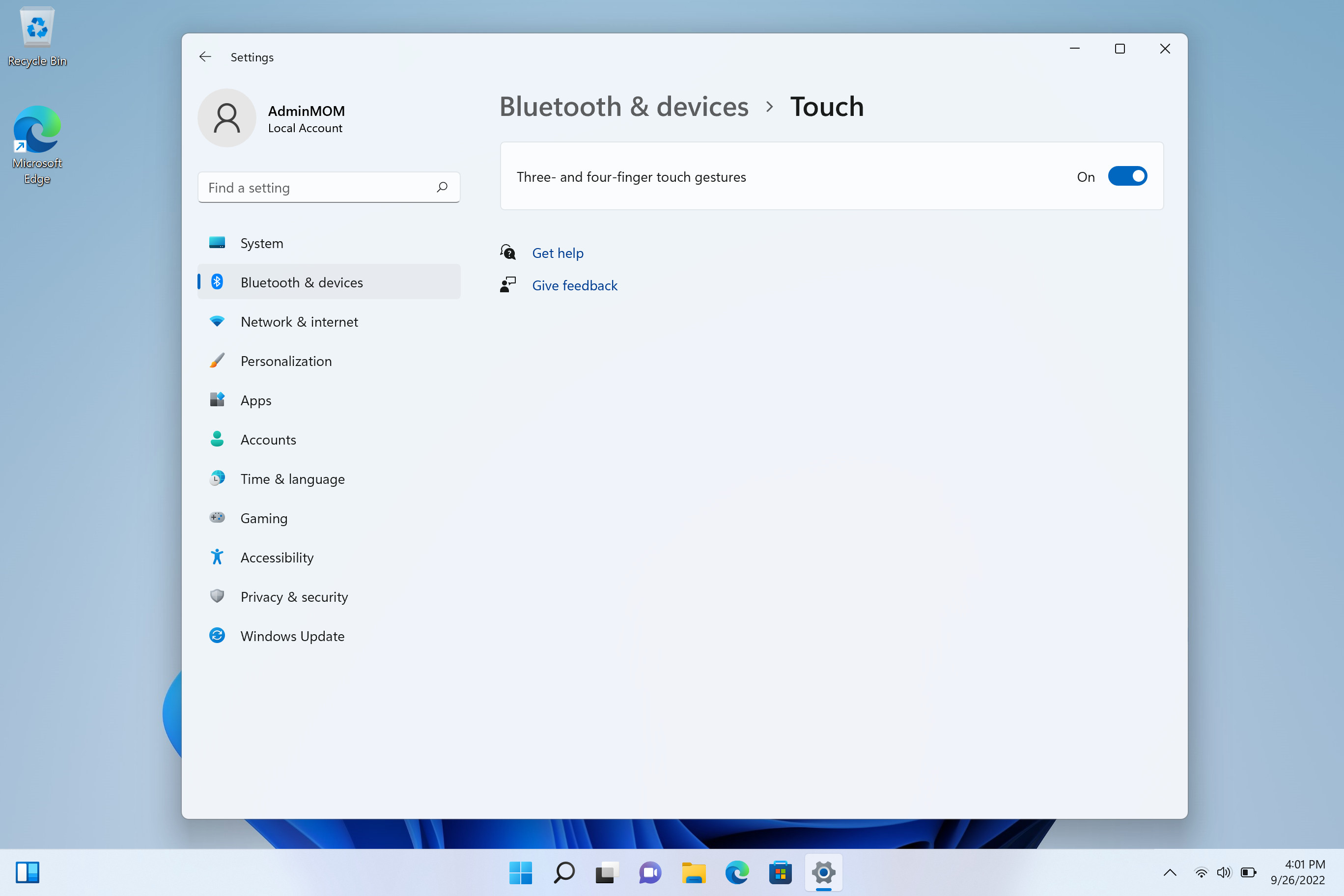Toggle three- and four-finger touch gestures
The image size is (1344, 896).
(1128, 176)
